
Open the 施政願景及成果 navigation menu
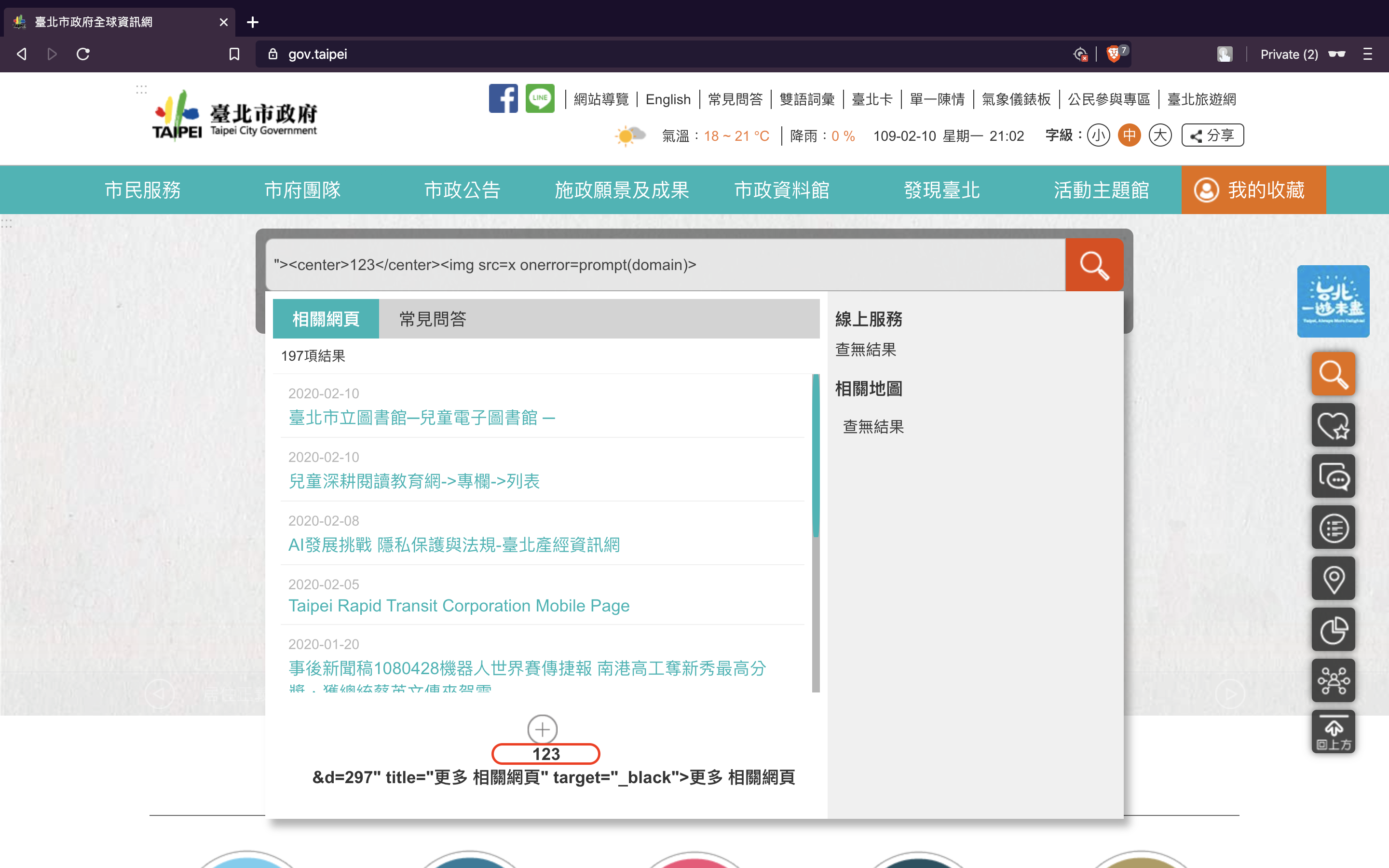tap(622, 190)
